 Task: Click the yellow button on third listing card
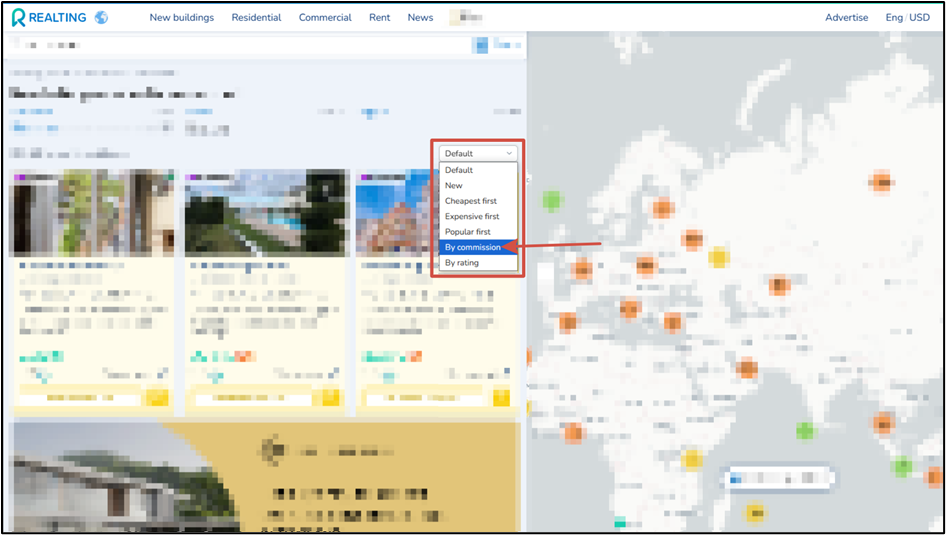tap(501, 397)
